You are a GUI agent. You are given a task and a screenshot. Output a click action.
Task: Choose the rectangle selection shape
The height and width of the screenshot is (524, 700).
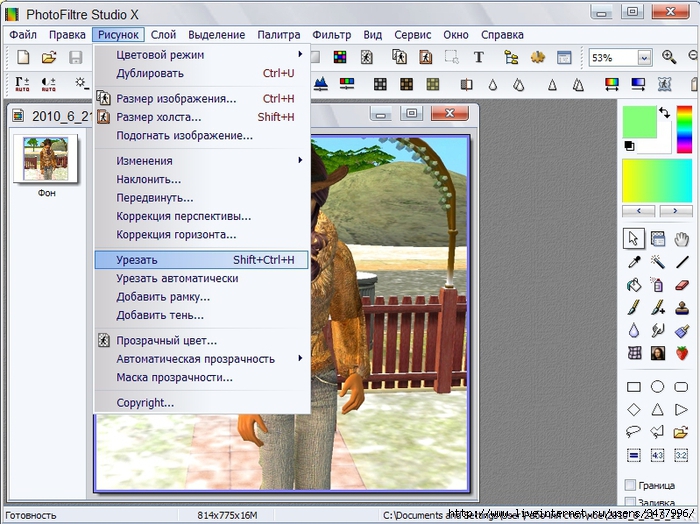click(633, 387)
